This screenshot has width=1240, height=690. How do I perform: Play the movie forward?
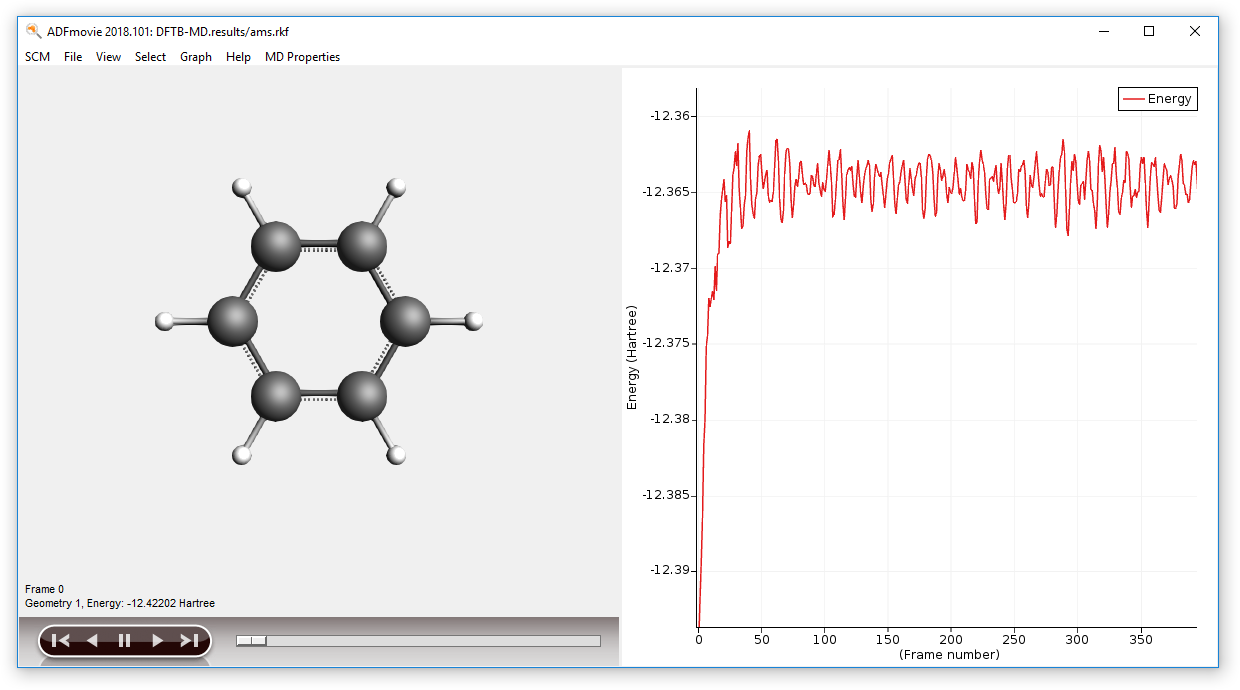pos(157,641)
